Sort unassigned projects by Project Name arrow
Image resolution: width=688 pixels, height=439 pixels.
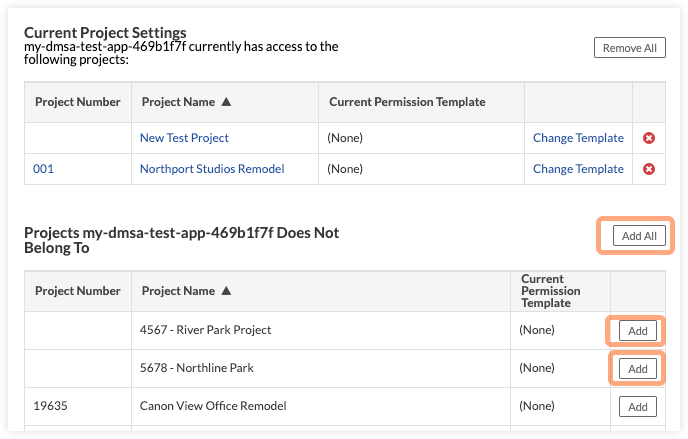227,291
